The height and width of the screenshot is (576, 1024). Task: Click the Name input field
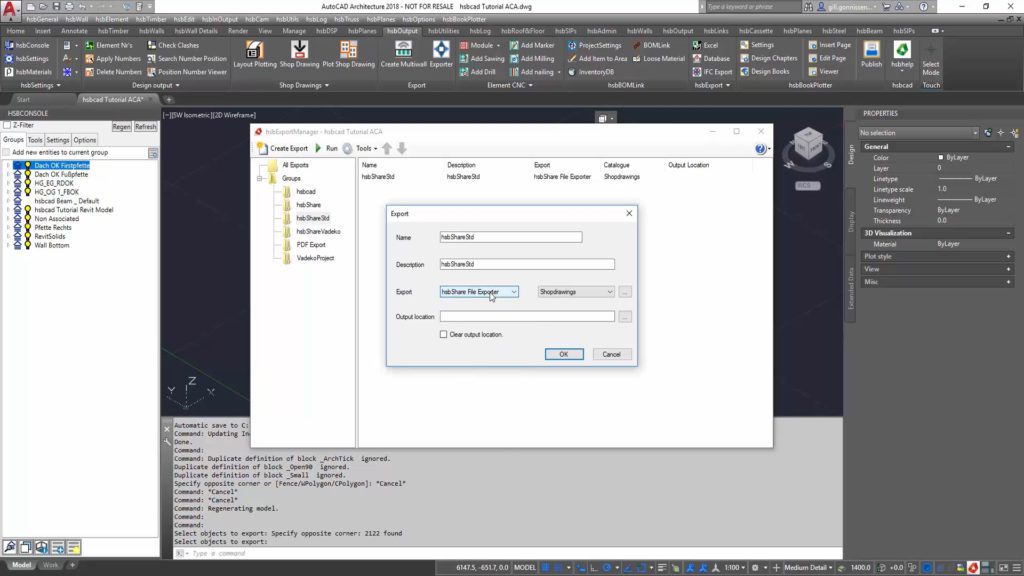(x=511, y=237)
